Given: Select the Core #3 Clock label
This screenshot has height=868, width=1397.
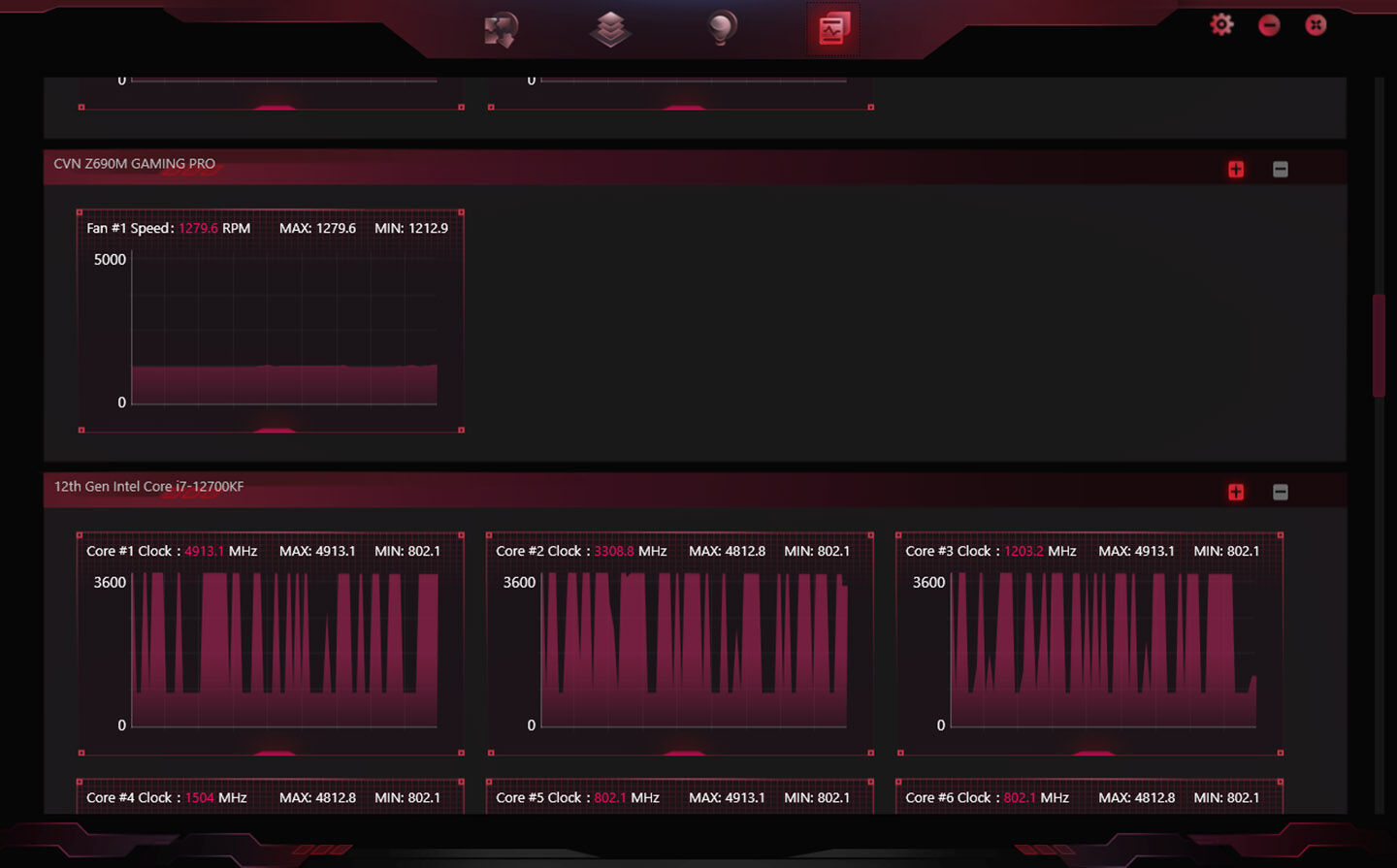Looking at the screenshot, I should click(952, 551).
